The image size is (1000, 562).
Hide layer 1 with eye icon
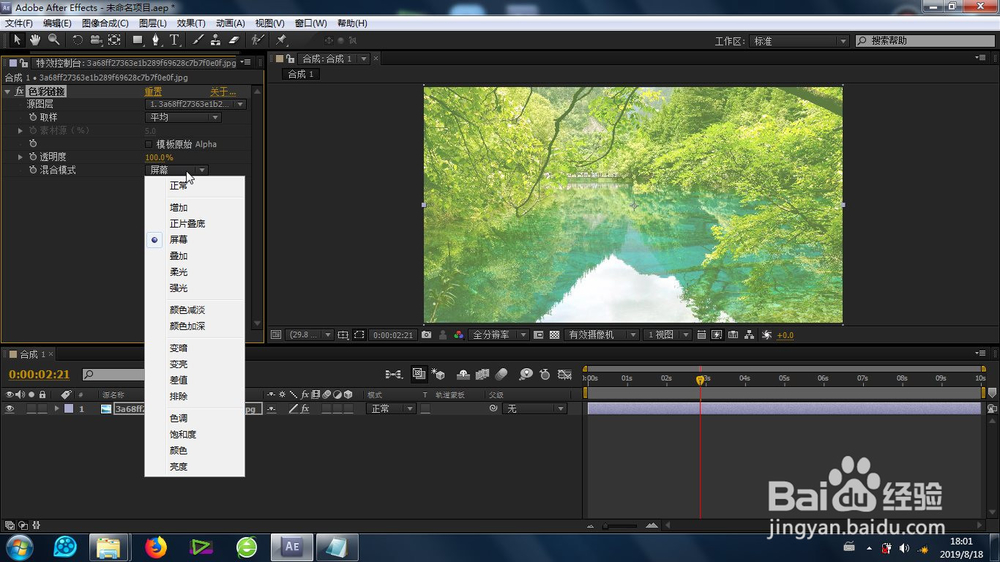click(x=10, y=409)
